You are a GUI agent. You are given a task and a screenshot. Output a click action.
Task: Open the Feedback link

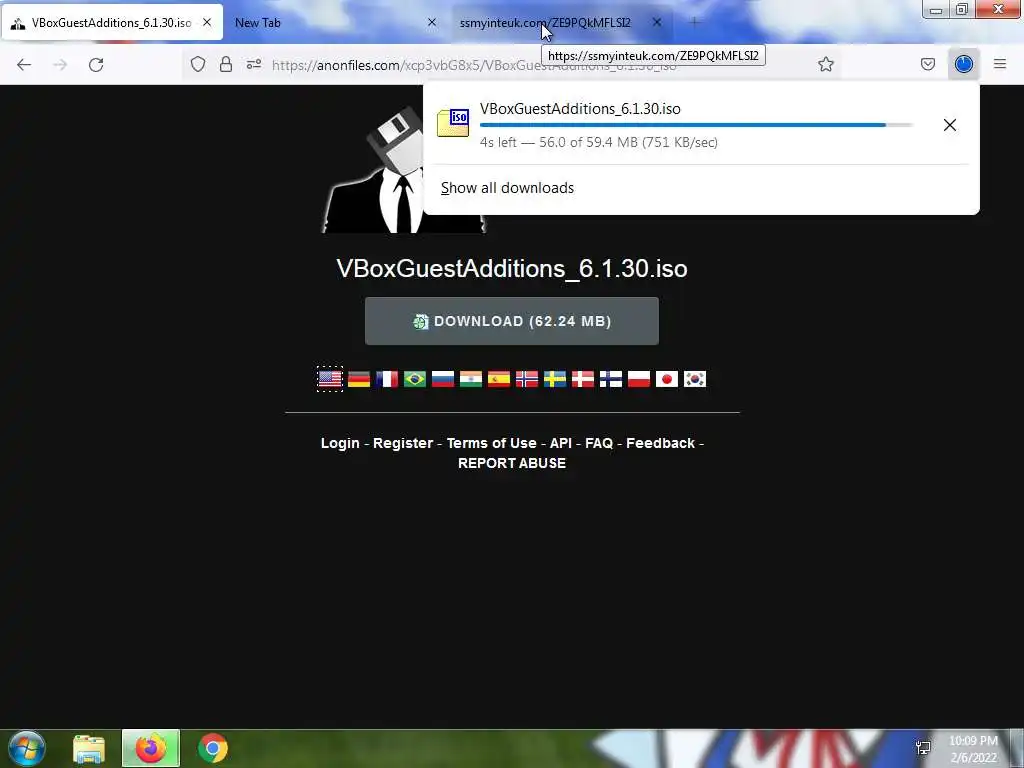point(660,443)
